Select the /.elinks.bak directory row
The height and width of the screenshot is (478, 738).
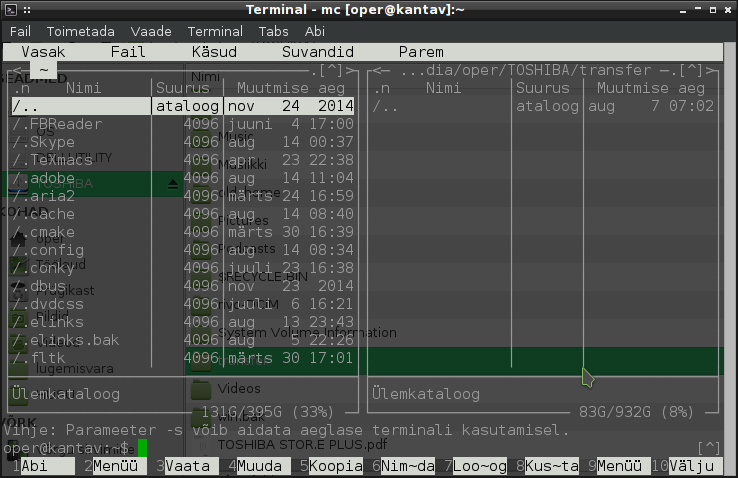(x=183, y=340)
